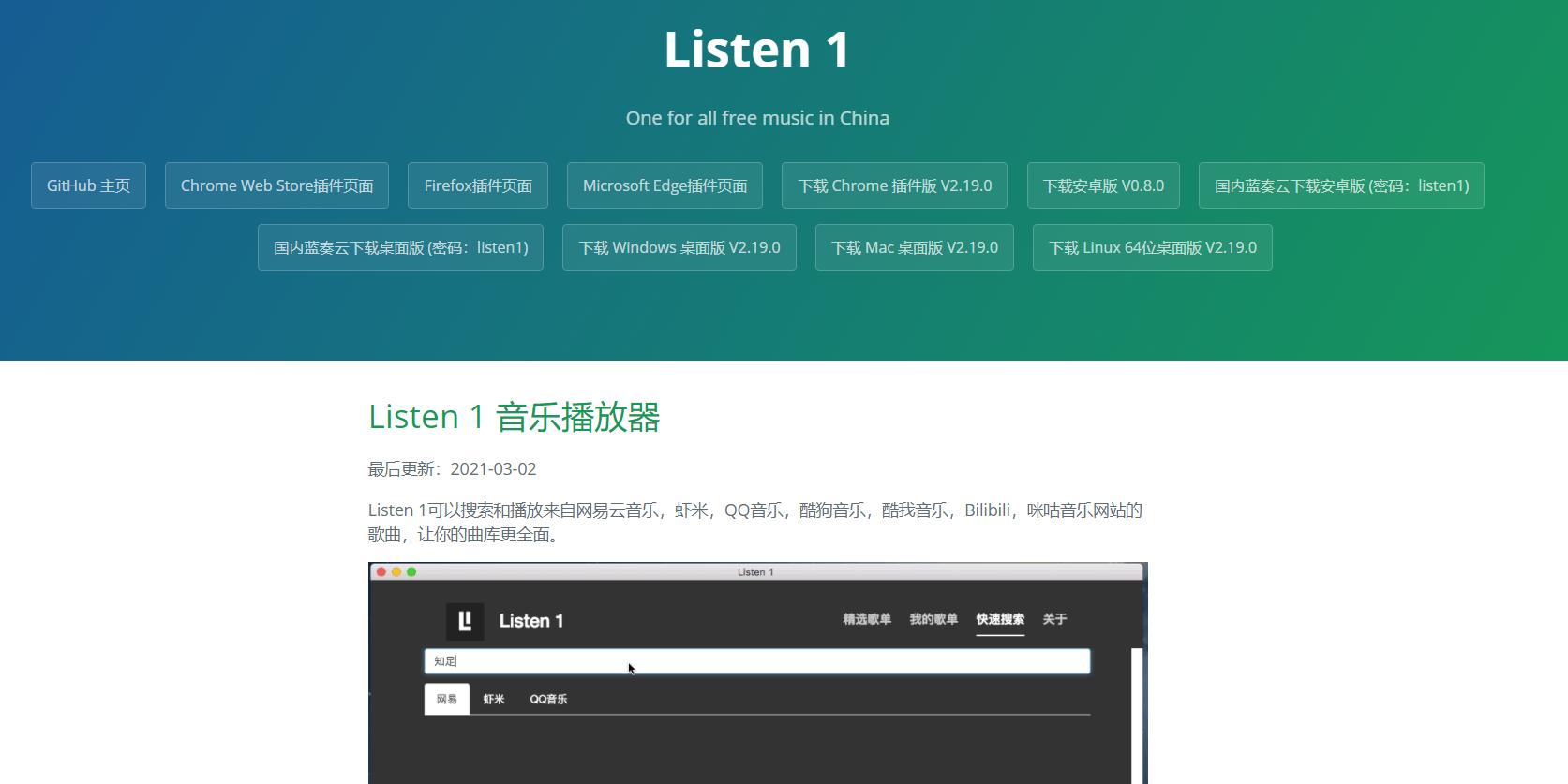Download Windows 桌面版 V2.19.0
This screenshot has width=1568, height=784.
click(x=679, y=247)
